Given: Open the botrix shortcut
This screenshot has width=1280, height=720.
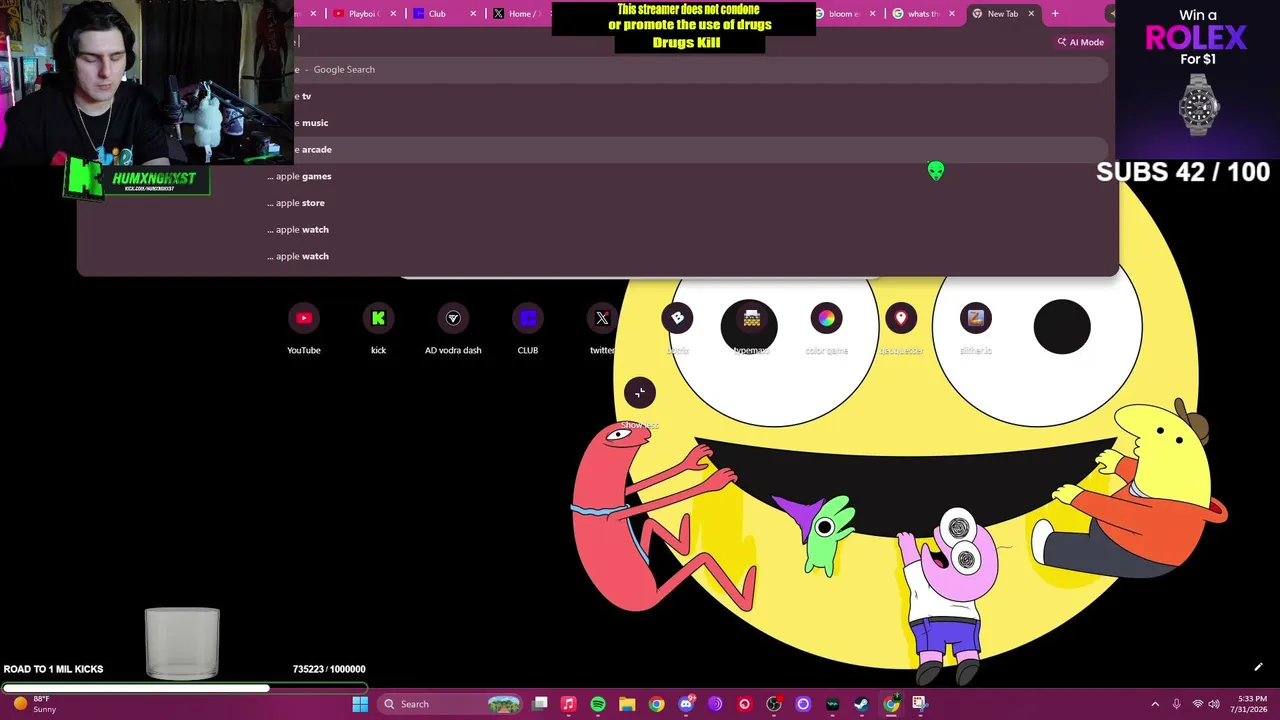Looking at the screenshot, I should (677, 328).
